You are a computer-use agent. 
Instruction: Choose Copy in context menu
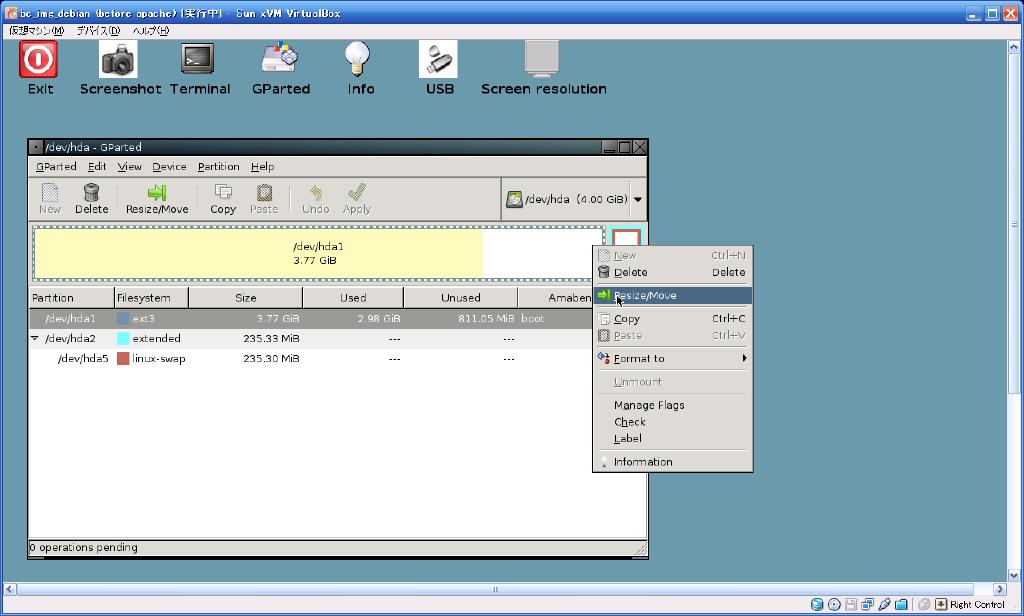pos(673,319)
